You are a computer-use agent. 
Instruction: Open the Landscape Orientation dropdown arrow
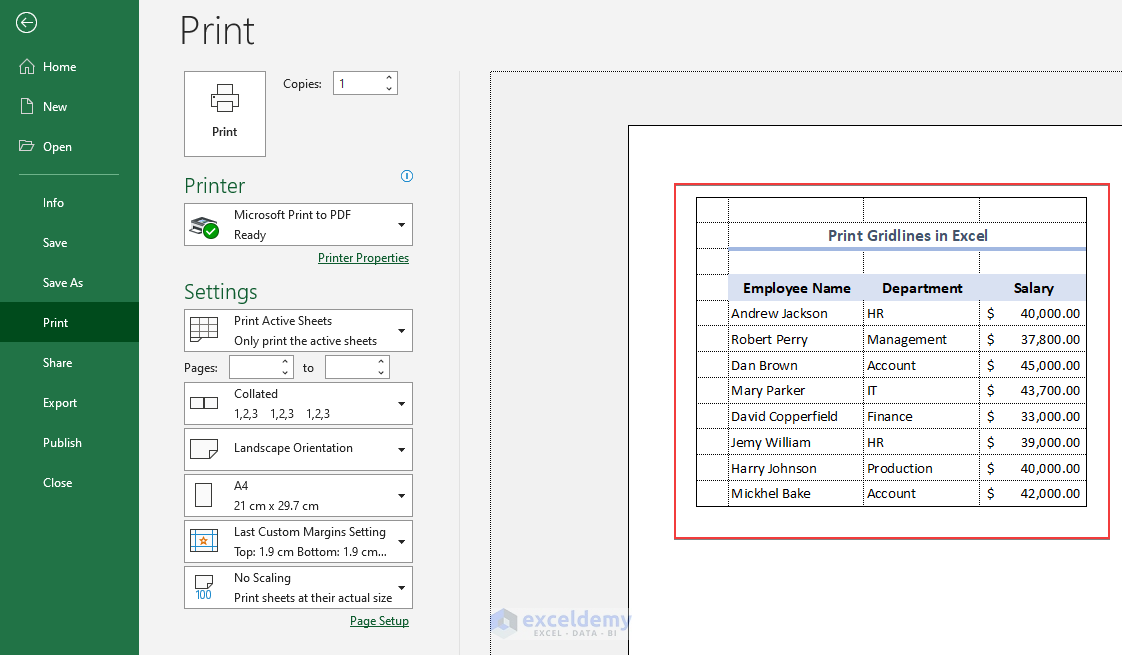pos(401,450)
